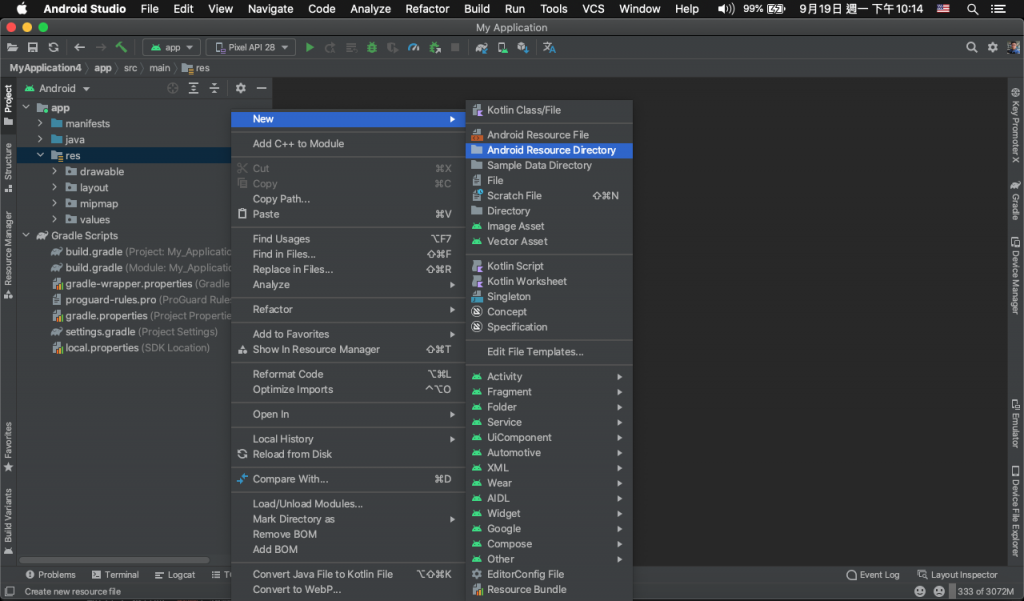Select Android Resource Directory menu entry
This screenshot has height=601, width=1024.
tap(549, 150)
